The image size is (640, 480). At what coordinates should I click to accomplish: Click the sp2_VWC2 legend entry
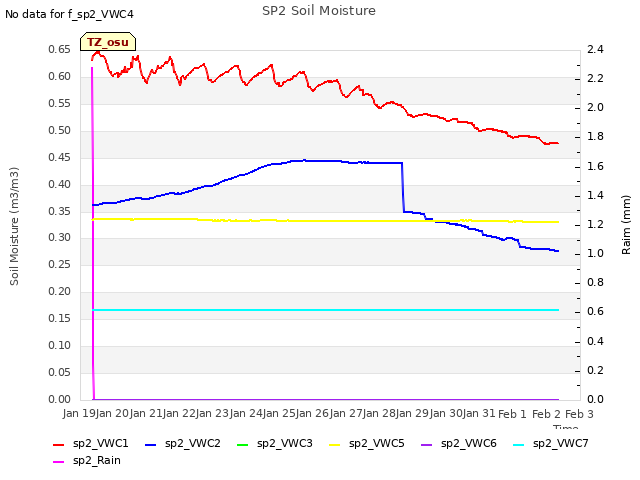coord(183,443)
